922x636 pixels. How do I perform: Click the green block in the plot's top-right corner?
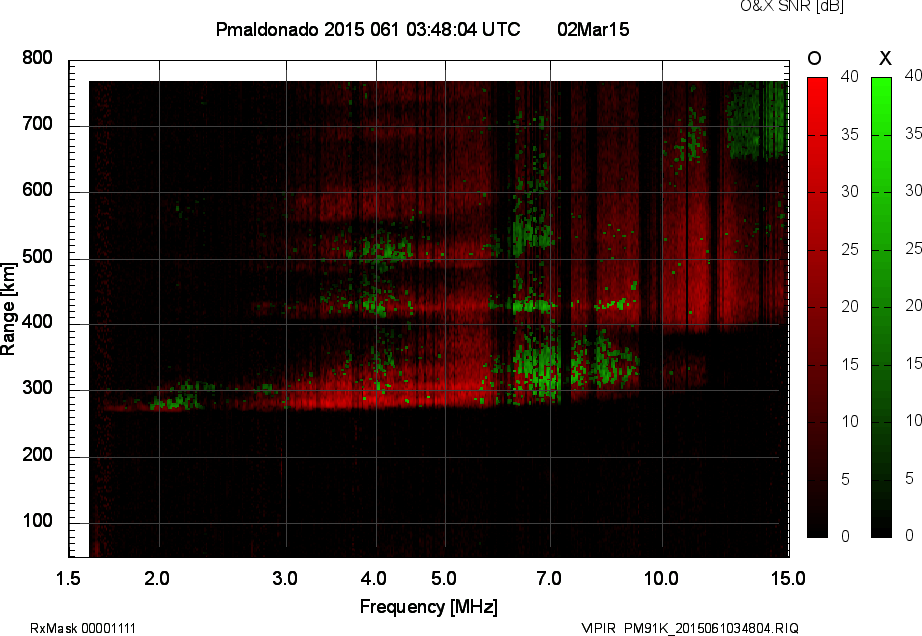(756, 122)
